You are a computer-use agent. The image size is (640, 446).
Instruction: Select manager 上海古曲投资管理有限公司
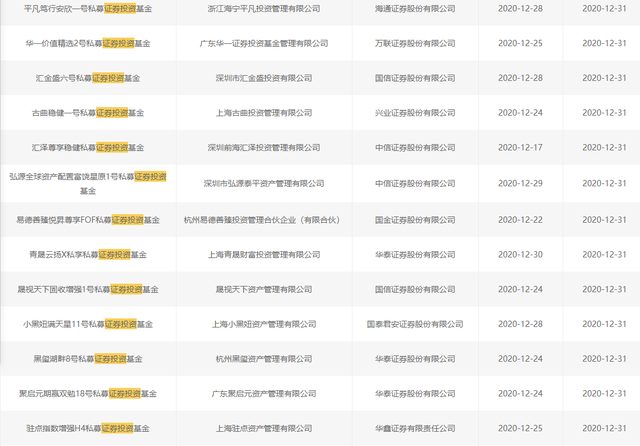coord(264,113)
